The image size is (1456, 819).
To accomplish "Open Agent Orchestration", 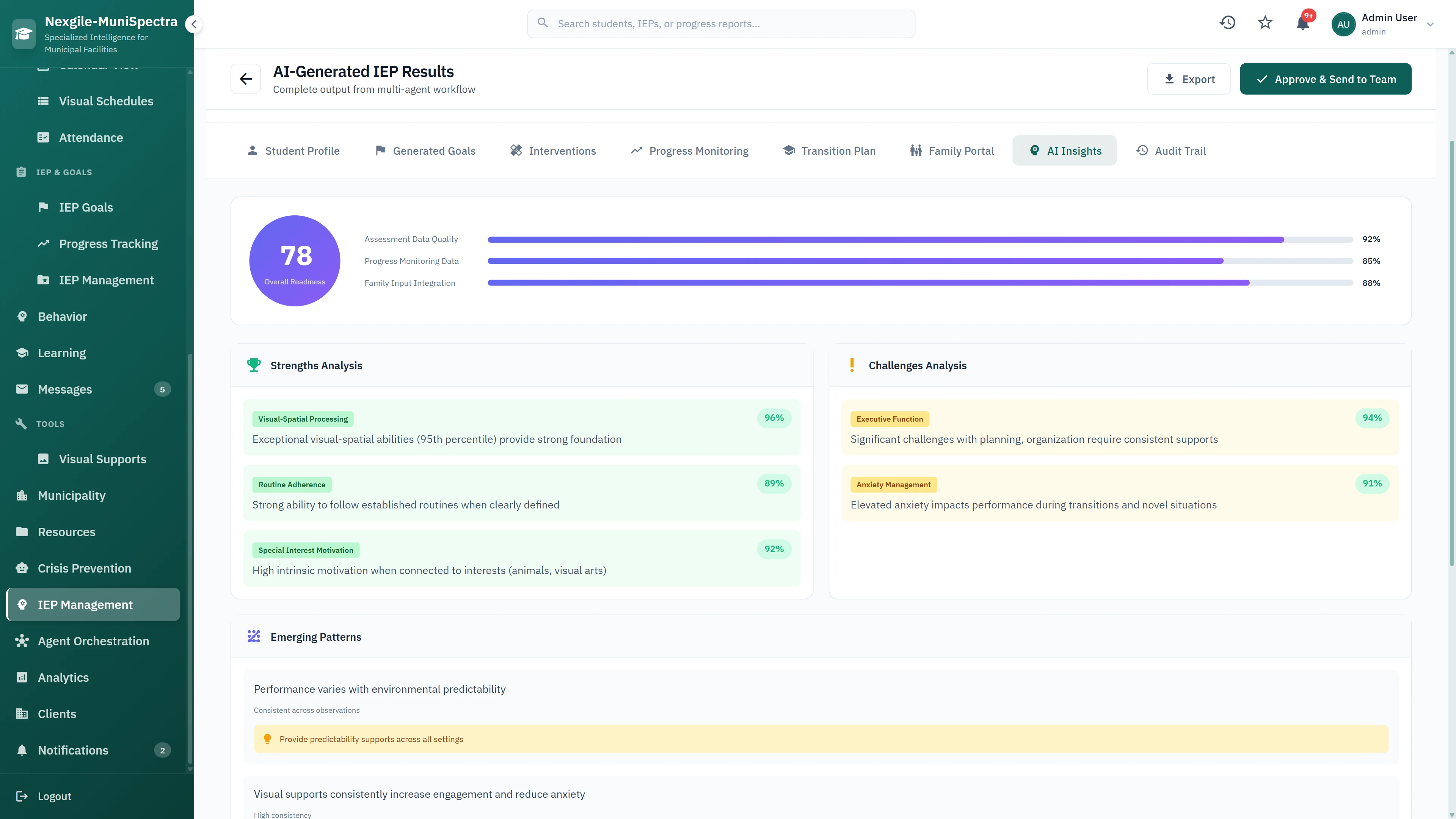I will [x=93, y=641].
